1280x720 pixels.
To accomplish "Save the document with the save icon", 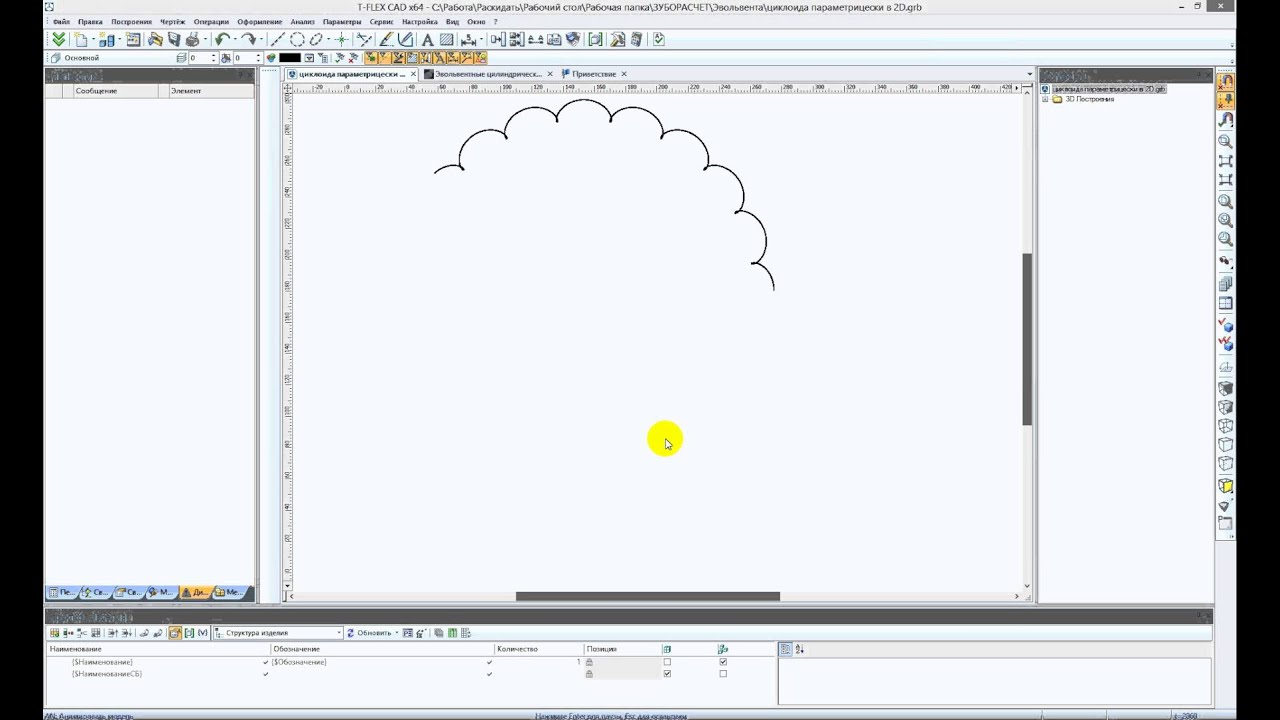I will point(174,39).
